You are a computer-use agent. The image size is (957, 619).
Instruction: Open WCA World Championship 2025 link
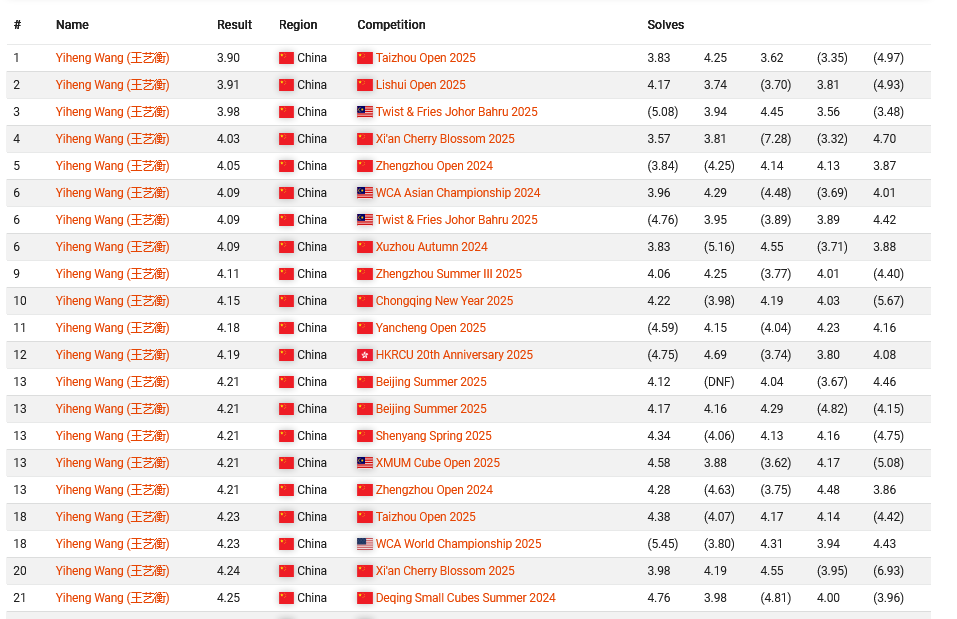pyautogui.click(x=458, y=544)
